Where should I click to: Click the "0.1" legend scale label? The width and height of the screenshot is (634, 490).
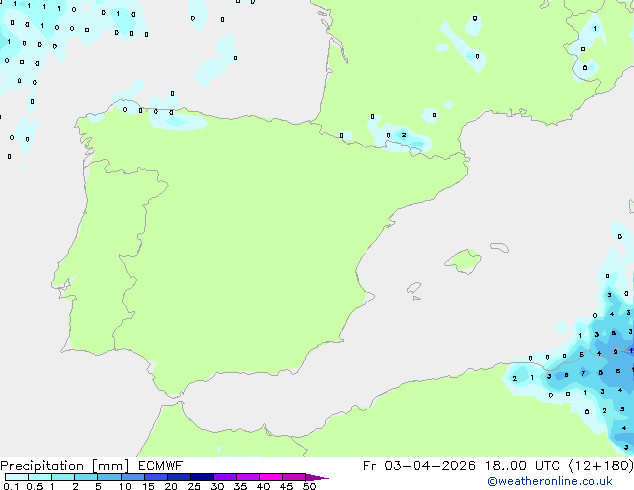(11, 486)
